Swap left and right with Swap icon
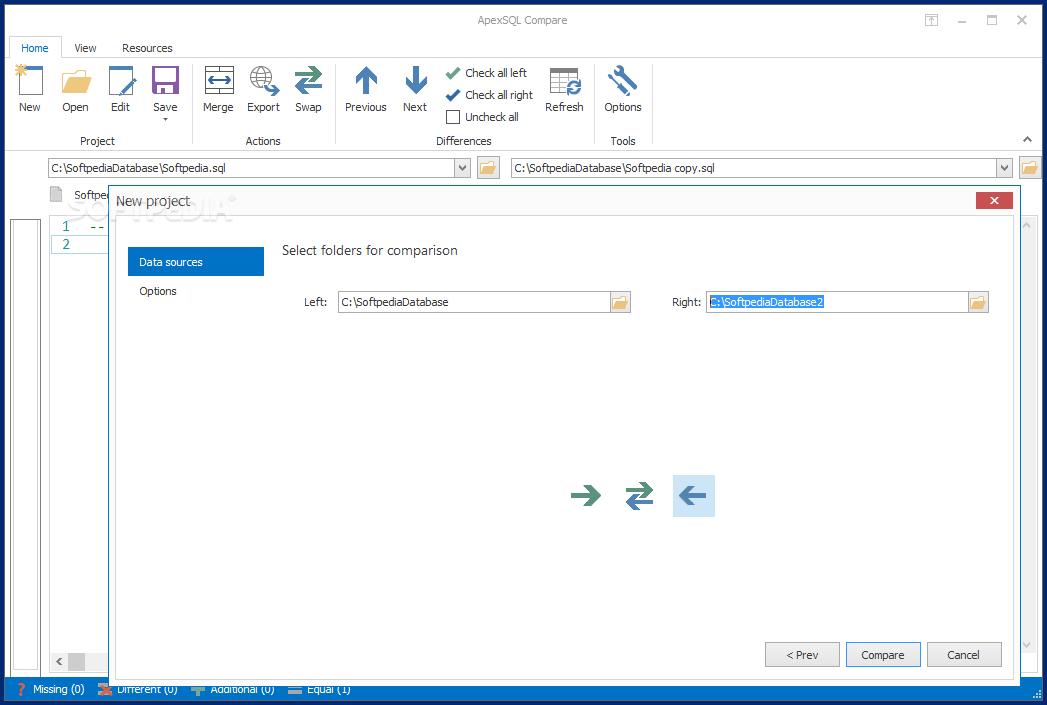The width and height of the screenshot is (1047, 705). pyautogui.click(x=308, y=89)
